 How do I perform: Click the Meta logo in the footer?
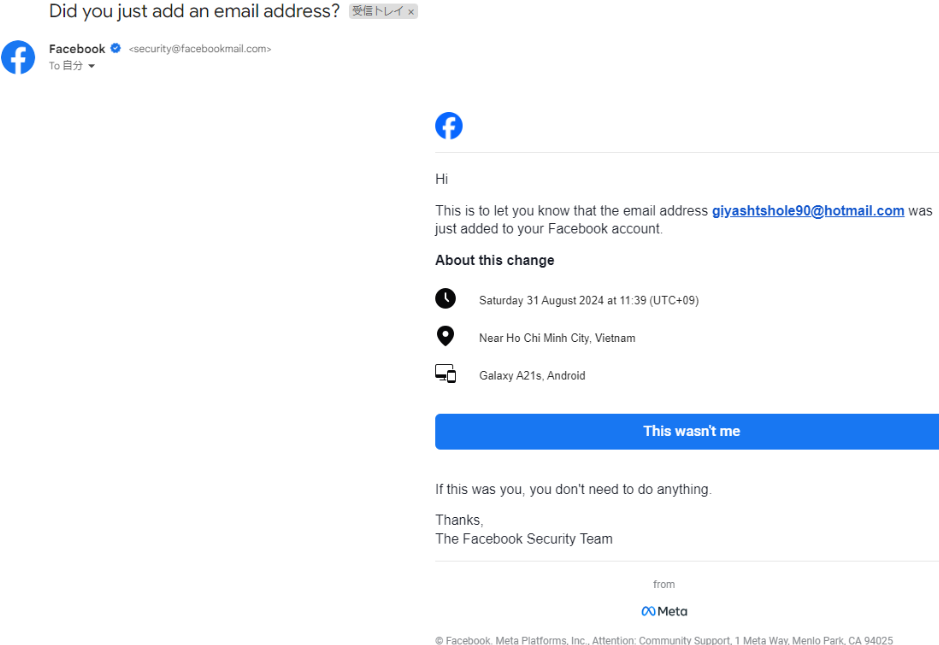click(664, 611)
